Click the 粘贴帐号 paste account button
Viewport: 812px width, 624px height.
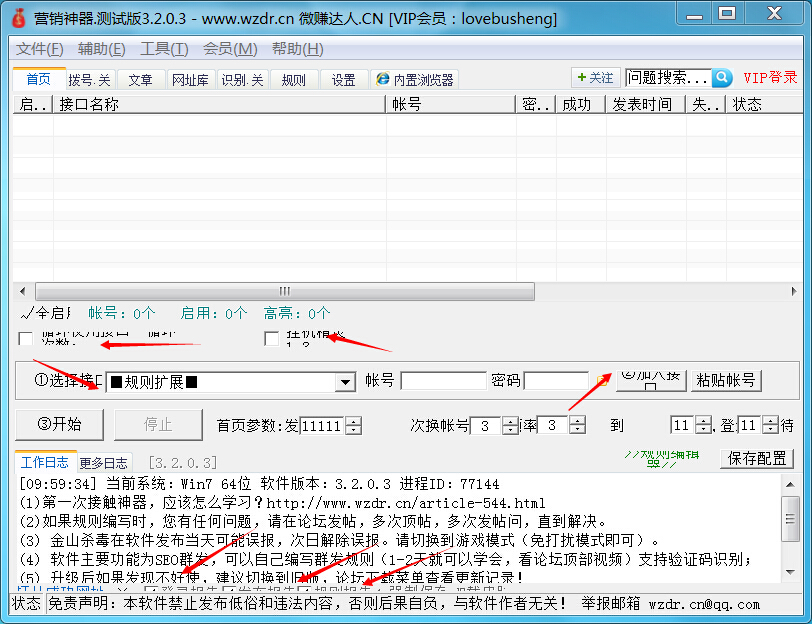tap(726, 381)
